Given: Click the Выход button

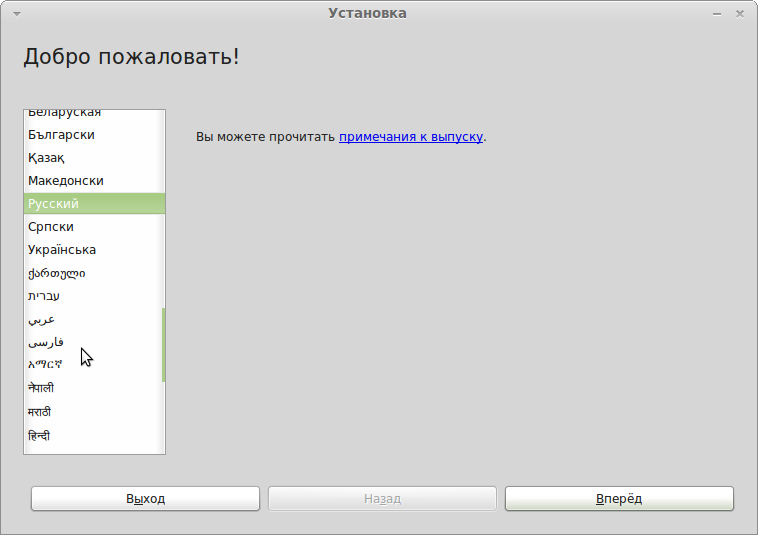Looking at the screenshot, I should (x=146, y=499).
